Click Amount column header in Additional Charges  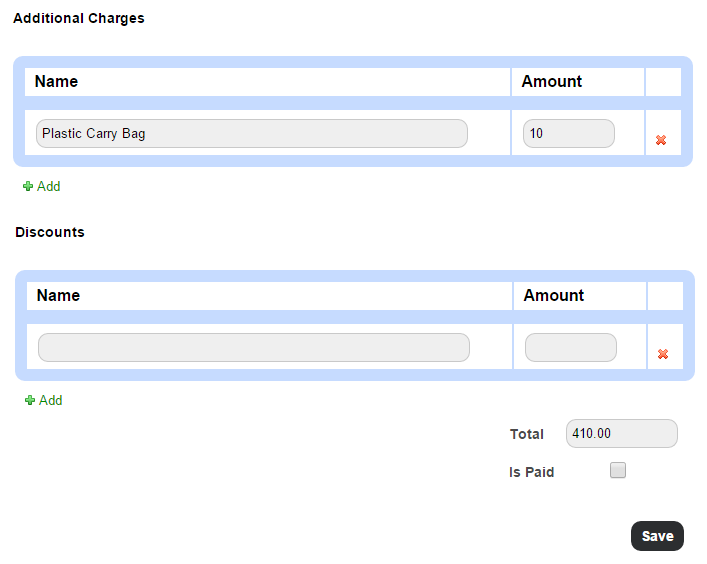(551, 82)
